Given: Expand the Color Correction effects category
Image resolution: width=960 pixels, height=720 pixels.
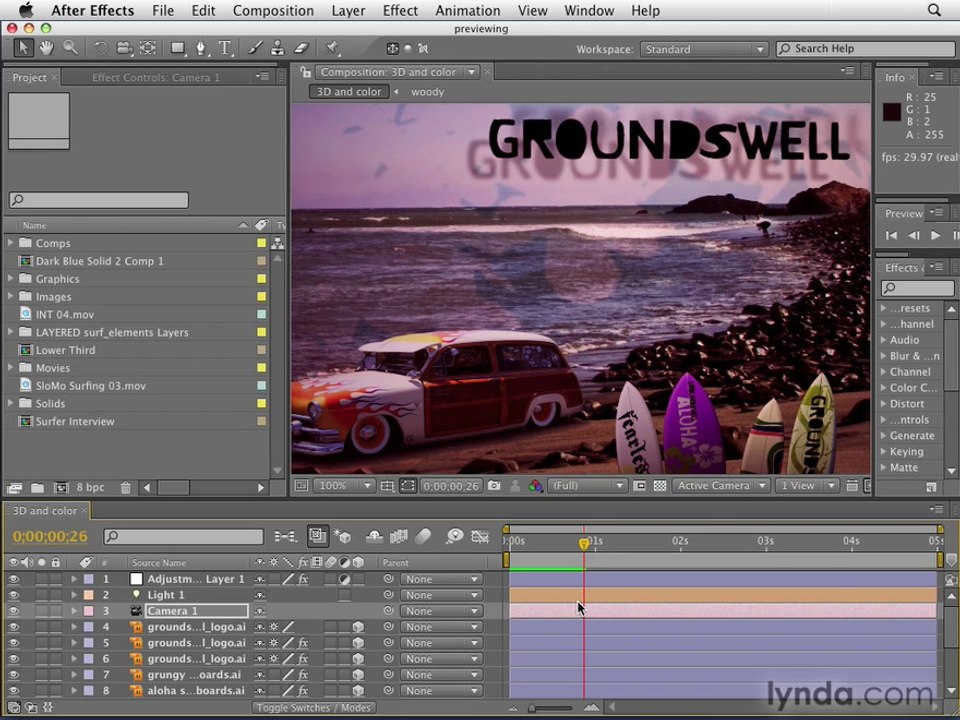Looking at the screenshot, I should pyautogui.click(x=883, y=388).
